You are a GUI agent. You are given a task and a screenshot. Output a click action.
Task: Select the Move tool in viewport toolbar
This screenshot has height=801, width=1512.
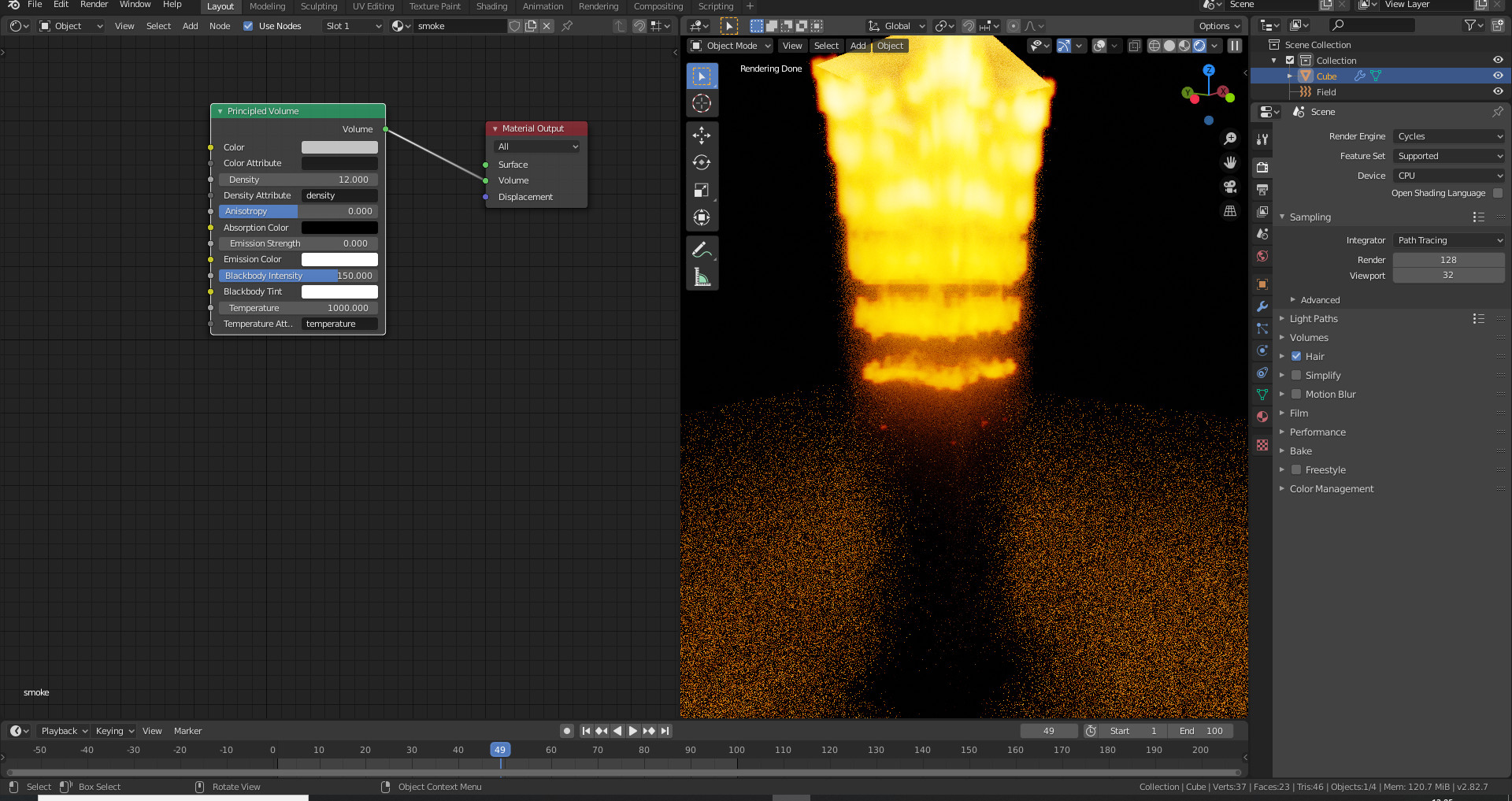(x=701, y=135)
